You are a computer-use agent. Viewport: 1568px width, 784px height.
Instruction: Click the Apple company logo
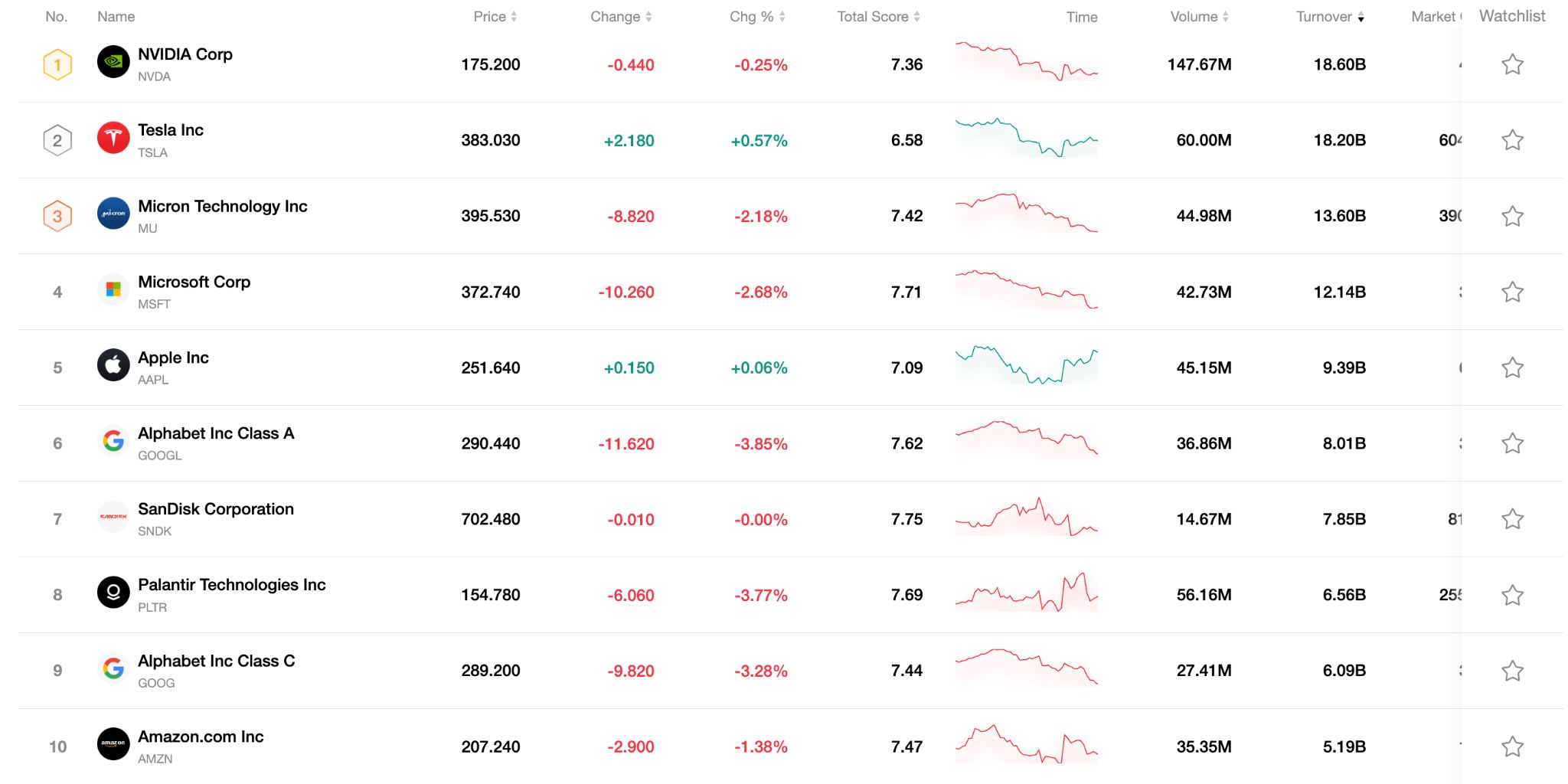click(x=113, y=367)
